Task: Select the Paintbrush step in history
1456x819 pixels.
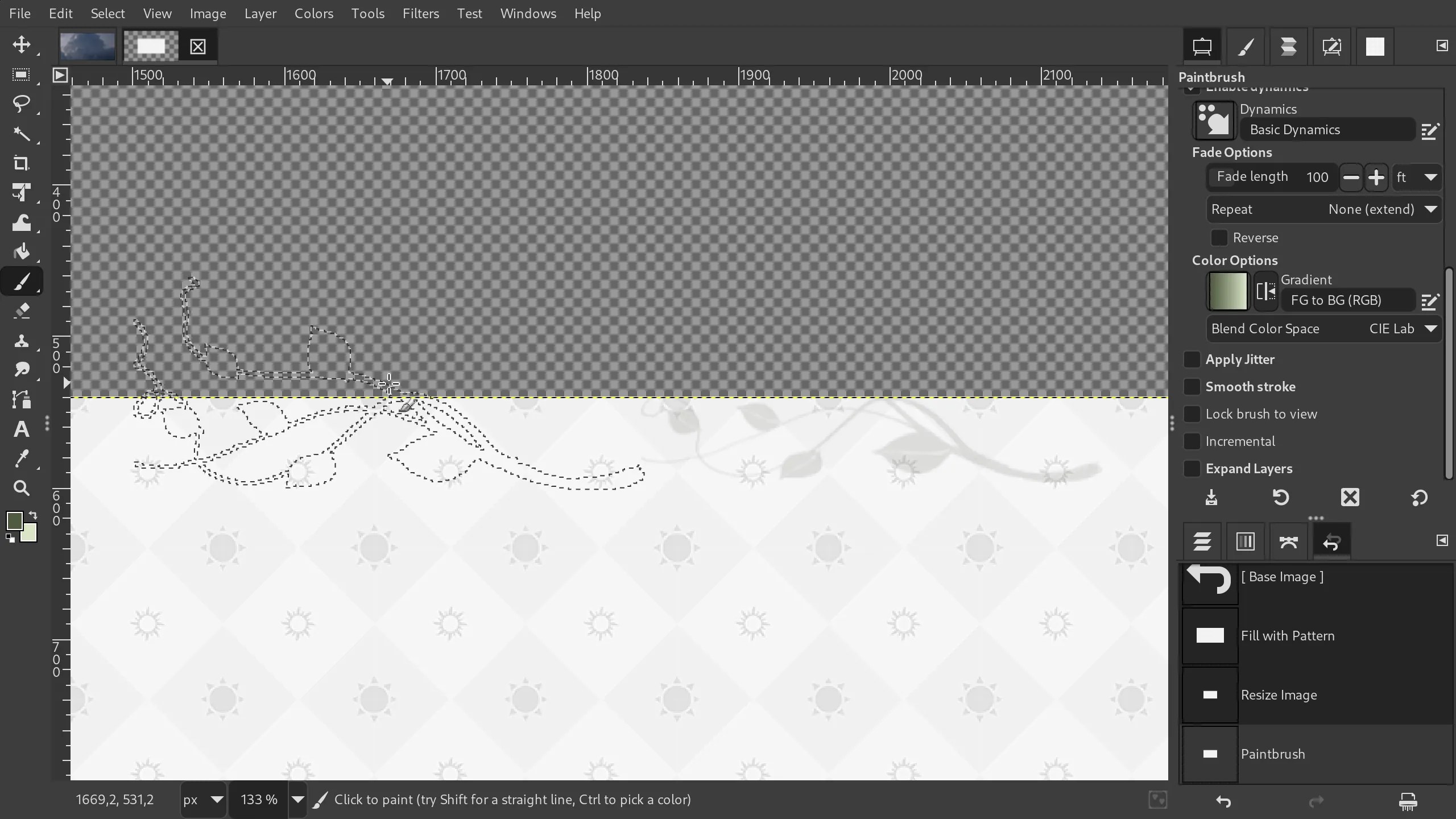Action: coord(1273,754)
